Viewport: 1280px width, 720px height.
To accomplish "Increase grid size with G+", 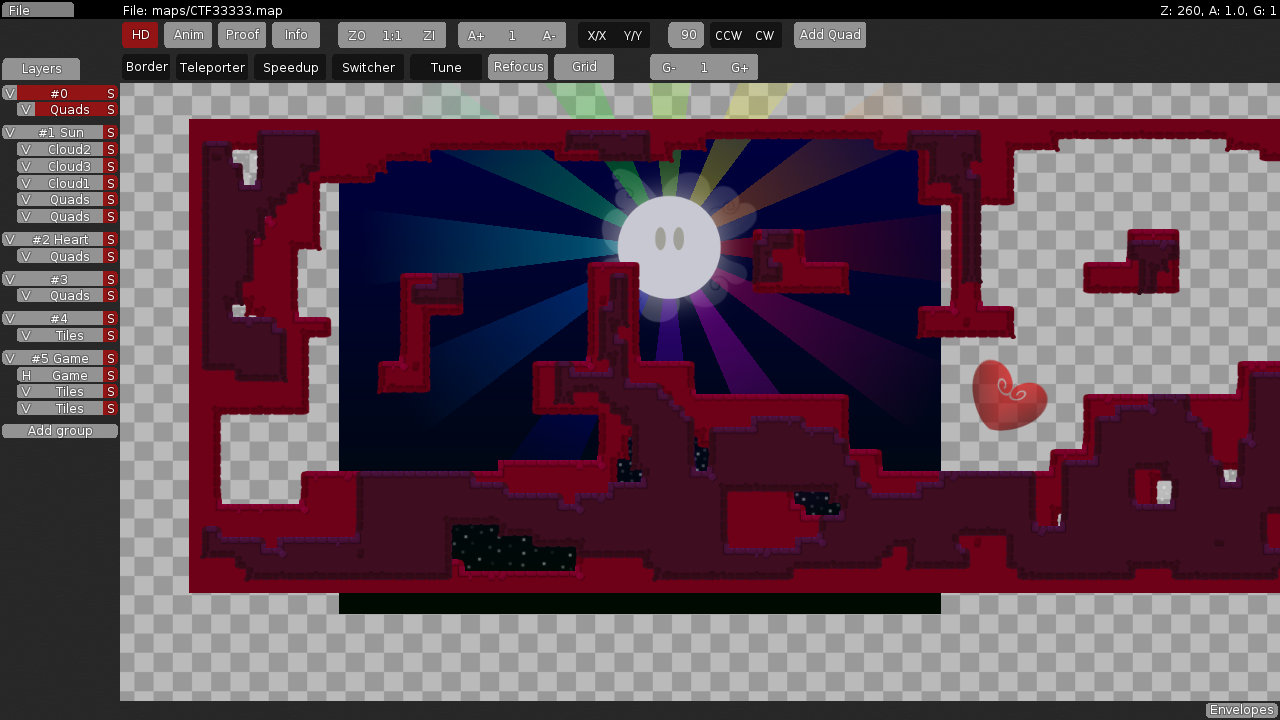I will 740,68.
